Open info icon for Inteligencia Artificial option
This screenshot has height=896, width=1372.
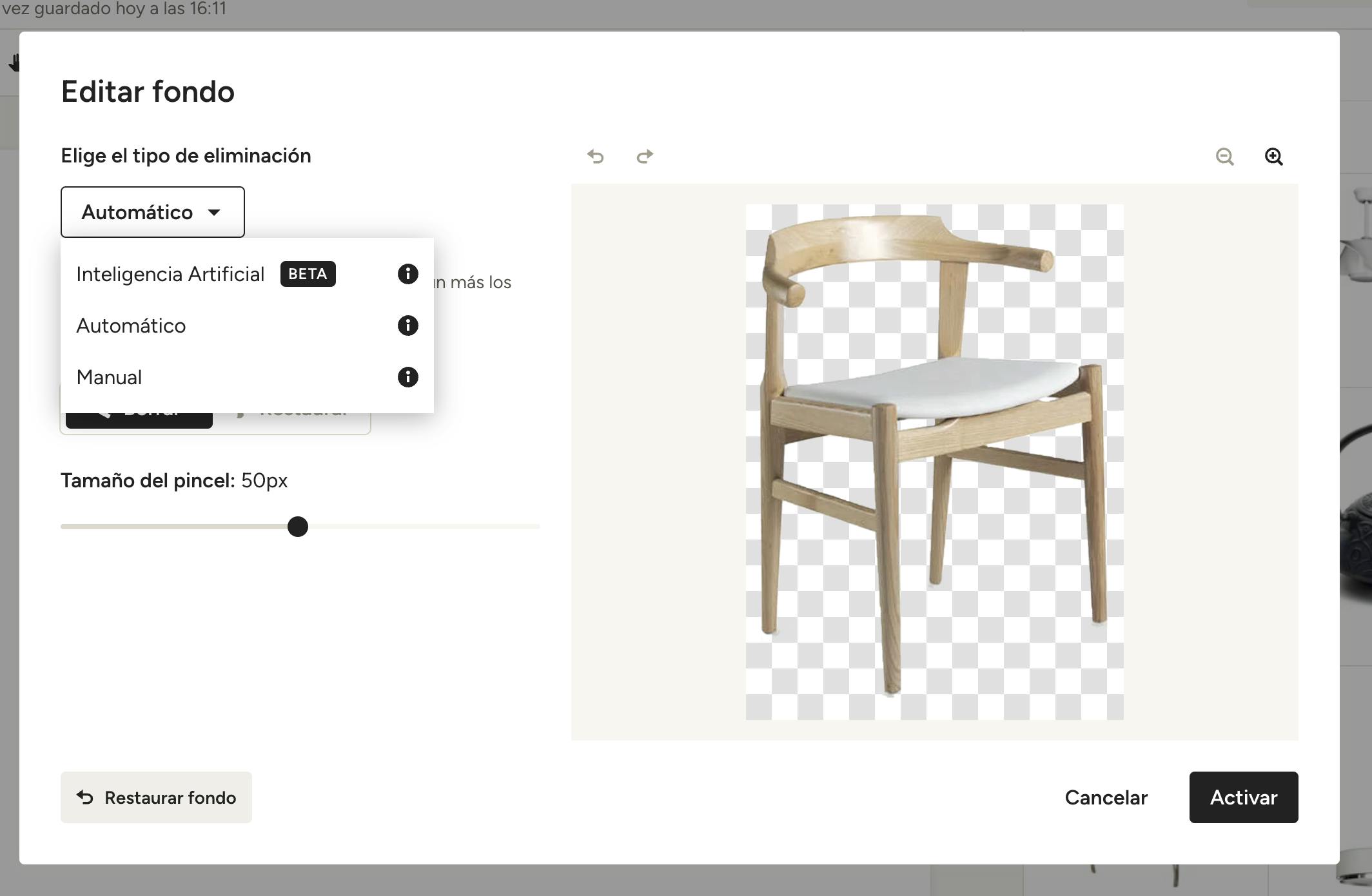click(407, 274)
